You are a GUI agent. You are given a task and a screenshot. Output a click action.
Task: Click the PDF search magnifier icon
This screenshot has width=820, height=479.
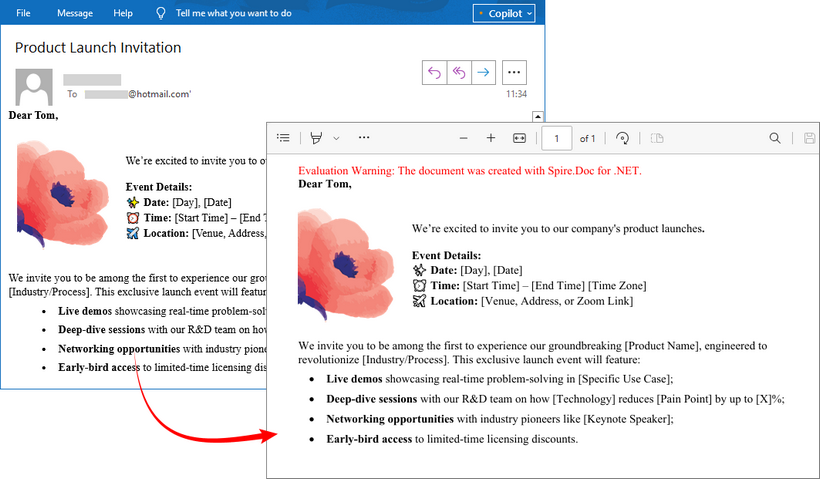coord(775,139)
